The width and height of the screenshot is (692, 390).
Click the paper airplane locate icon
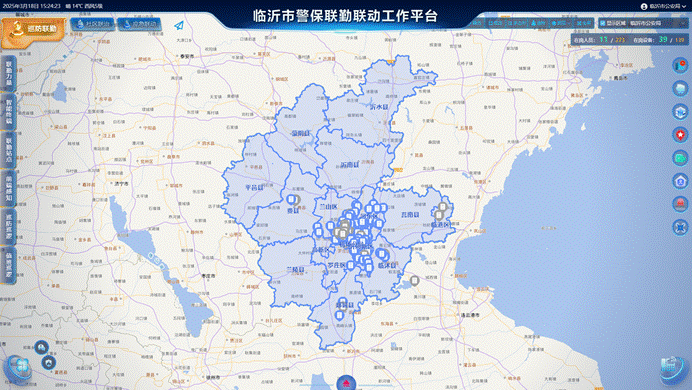tap(179, 25)
